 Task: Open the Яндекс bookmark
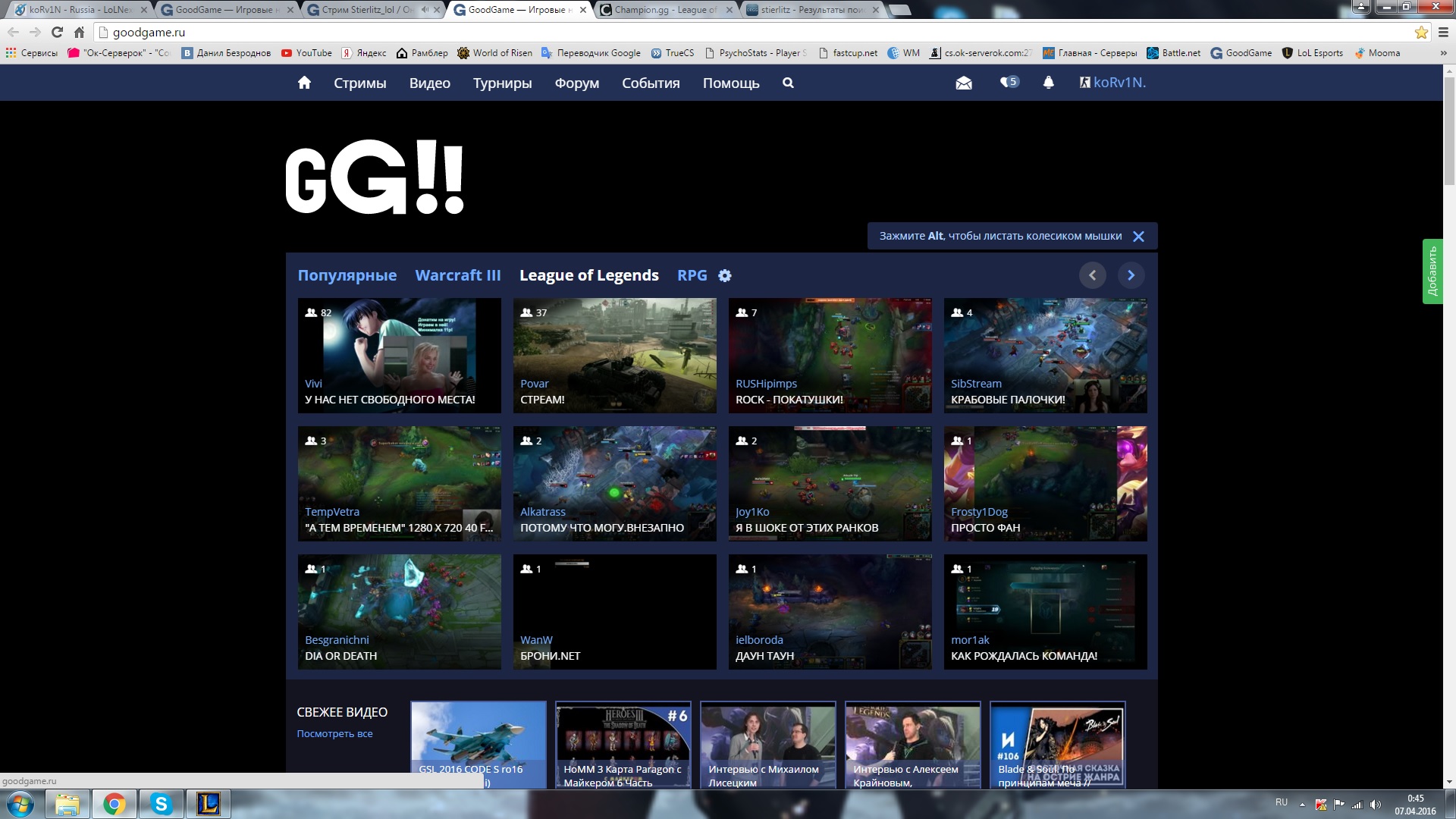click(364, 53)
